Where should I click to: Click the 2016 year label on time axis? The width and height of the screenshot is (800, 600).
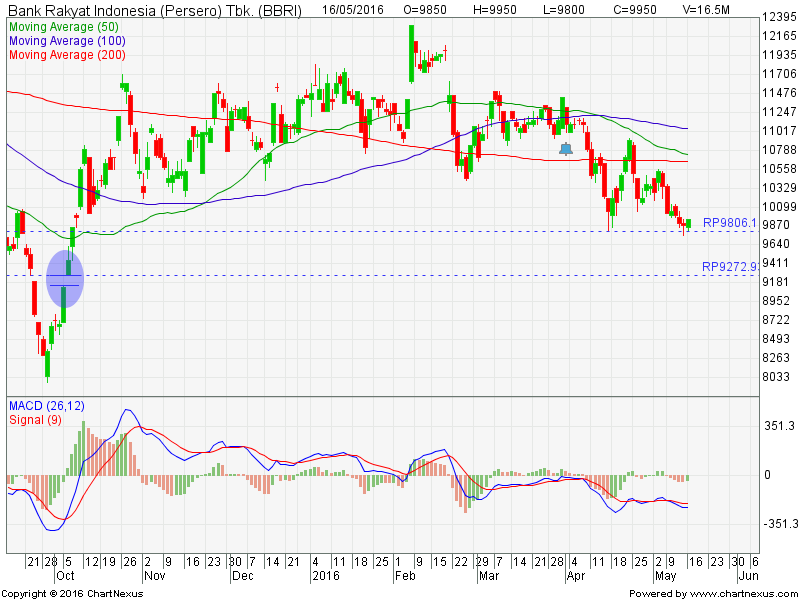(326, 576)
